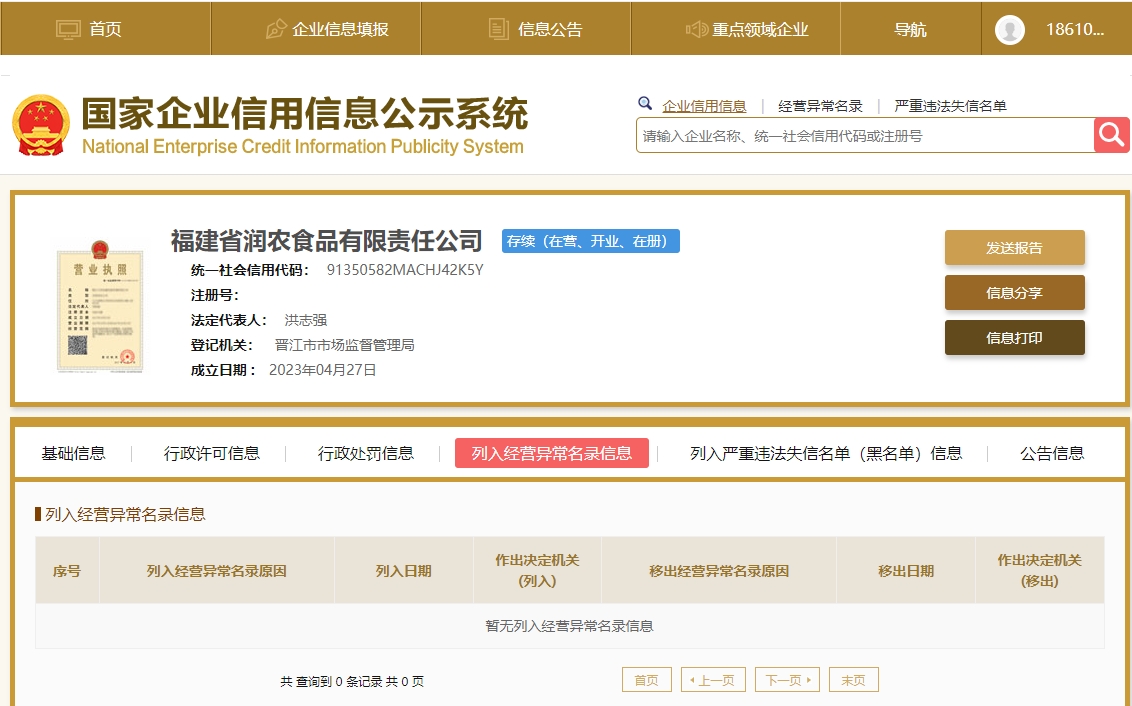Click the speaker icon beside 重点领域企业
1132x706 pixels.
tap(696, 29)
